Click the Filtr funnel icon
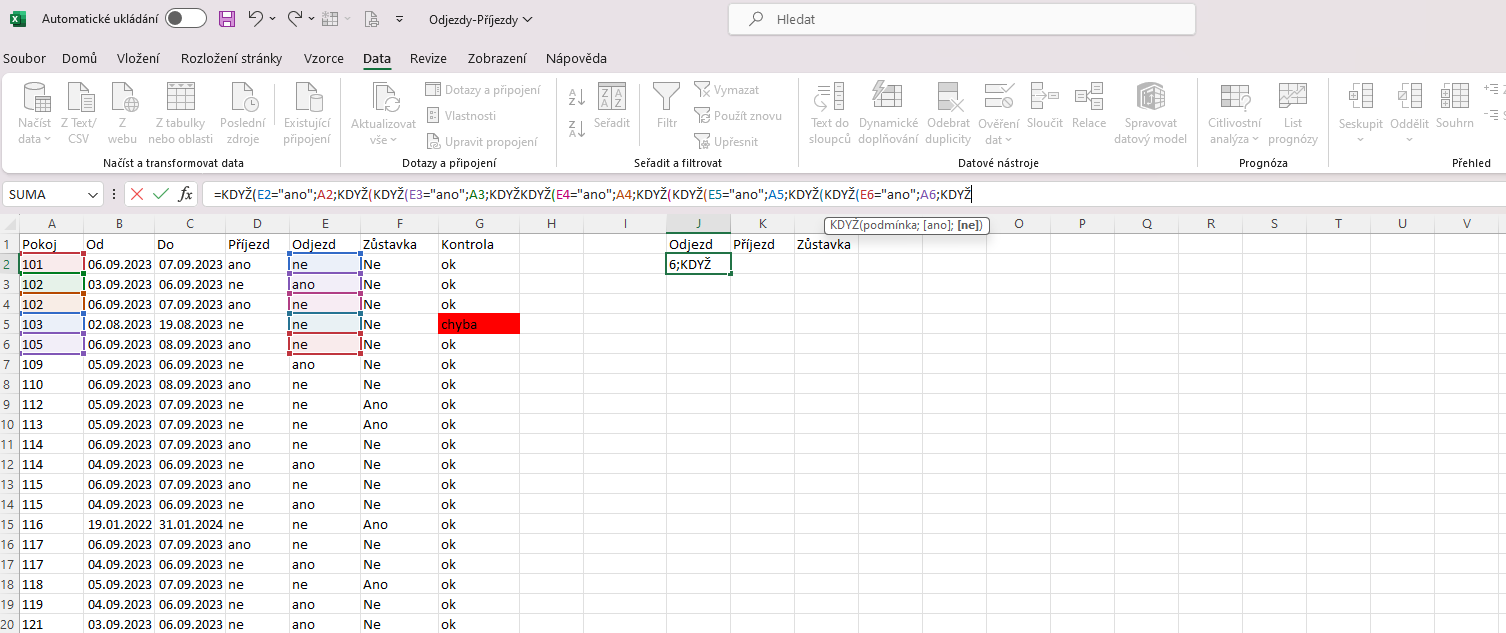 (x=667, y=107)
